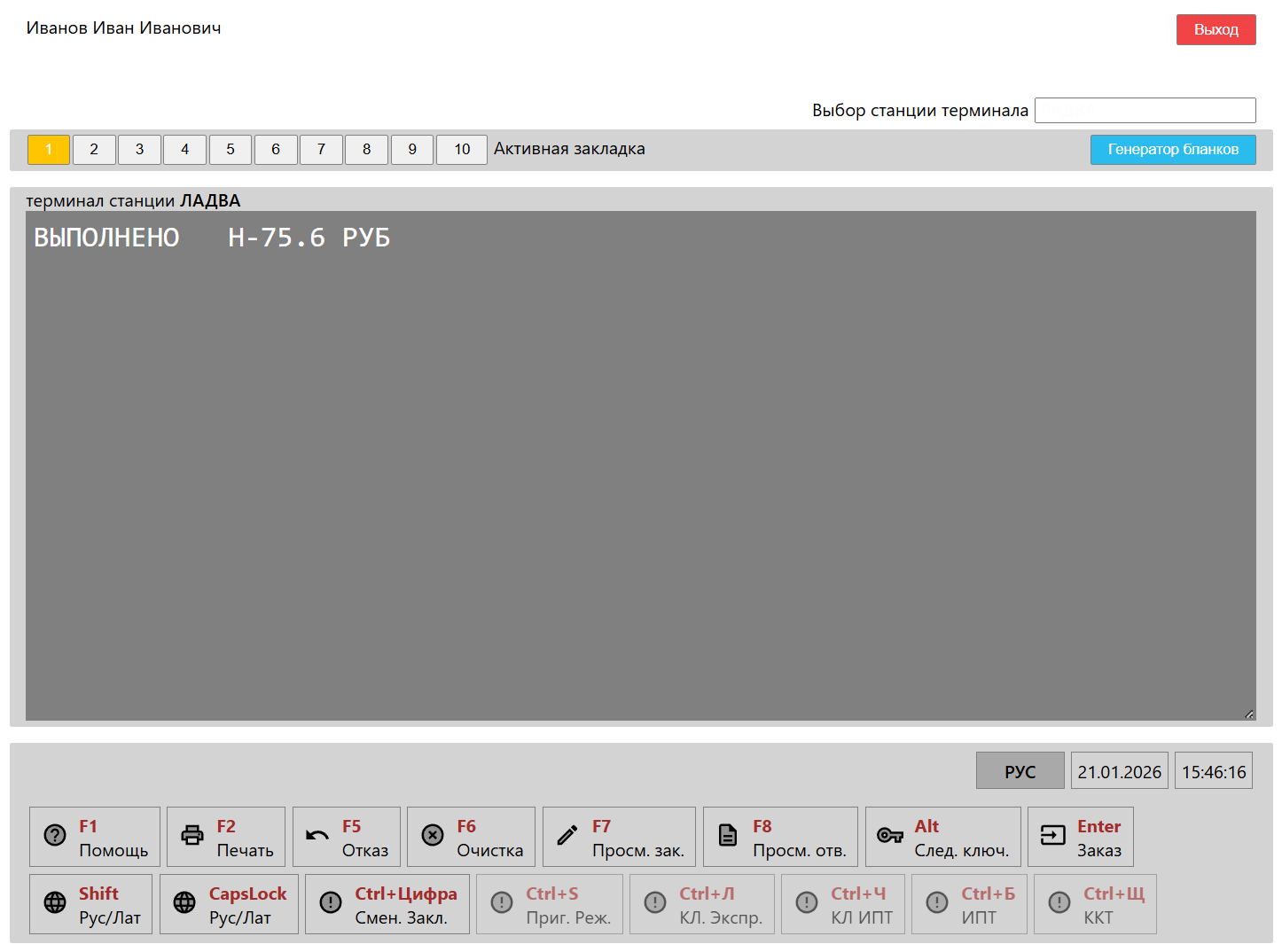Click the F5 Отказ undo arrow icon
Screen dimensions: 1282x952
(x=317, y=836)
